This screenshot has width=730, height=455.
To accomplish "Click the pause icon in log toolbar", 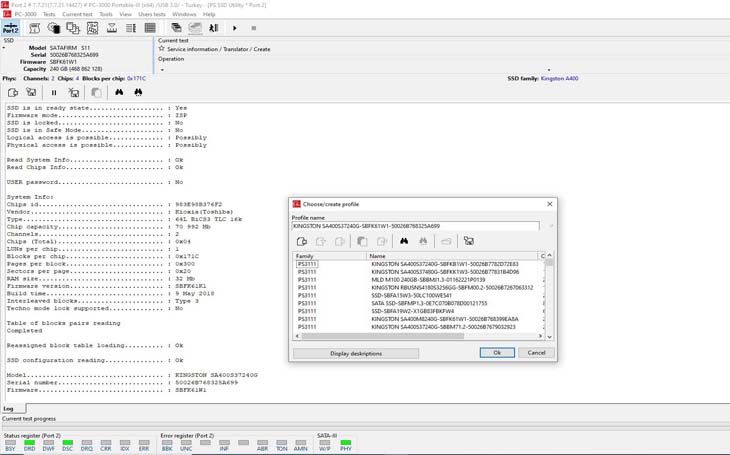I will [x=54, y=92].
